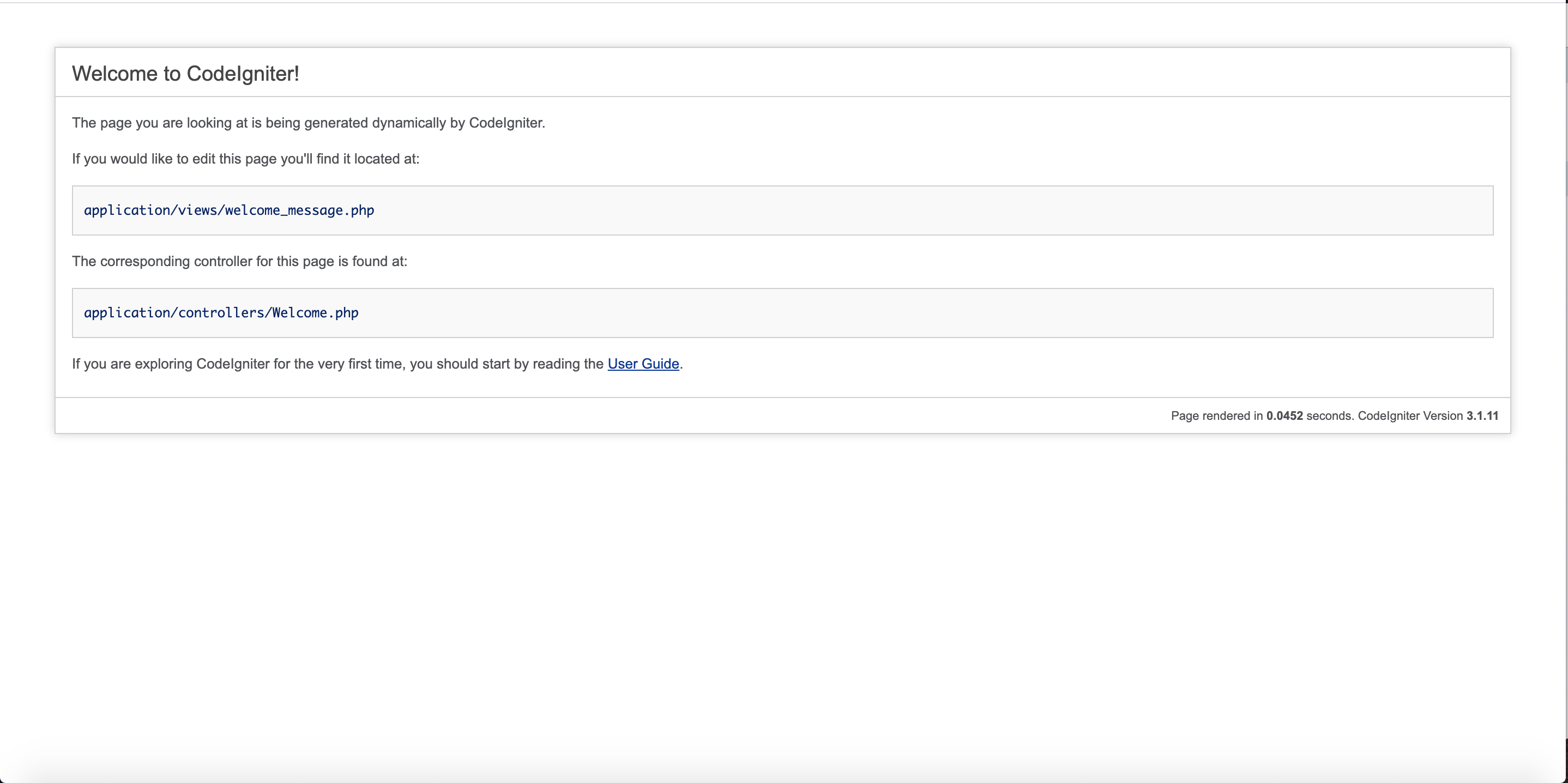Click the application/views/welcome_message.php path
Viewport: 1568px width, 783px height.
click(229, 210)
